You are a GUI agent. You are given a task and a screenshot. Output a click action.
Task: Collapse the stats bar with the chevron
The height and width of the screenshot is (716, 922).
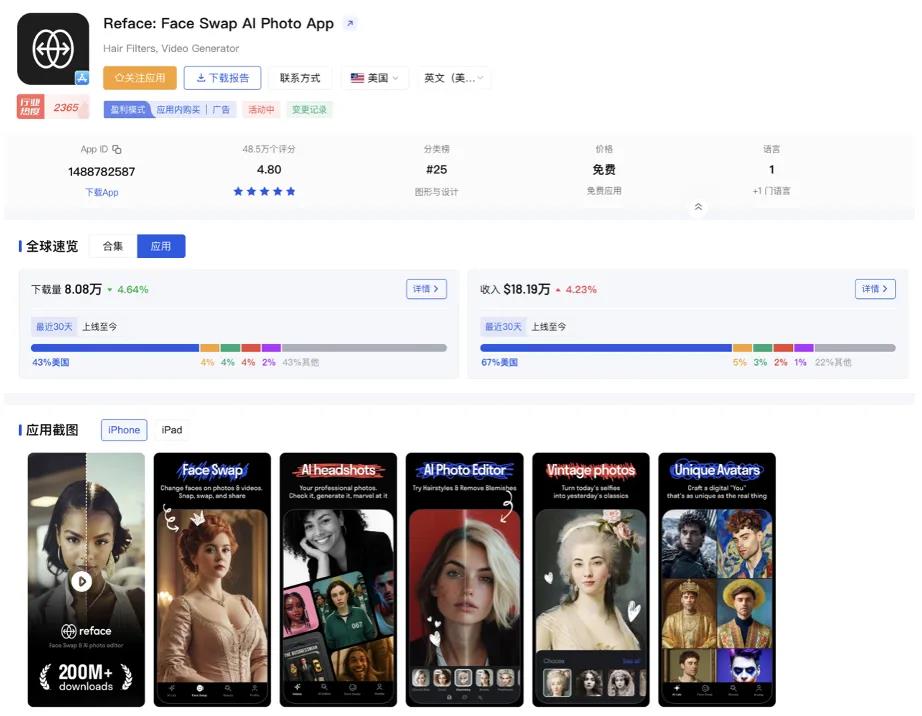point(697,207)
